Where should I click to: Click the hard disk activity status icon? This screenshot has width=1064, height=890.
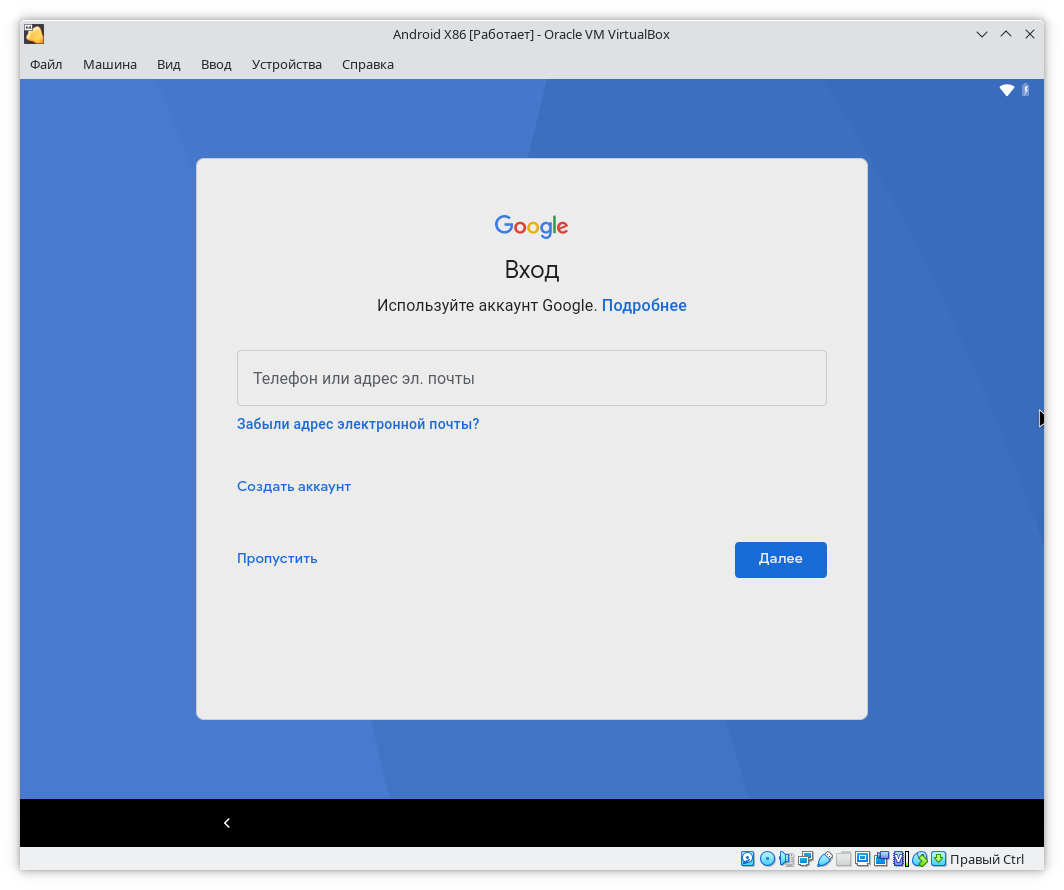tap(748, 859)
